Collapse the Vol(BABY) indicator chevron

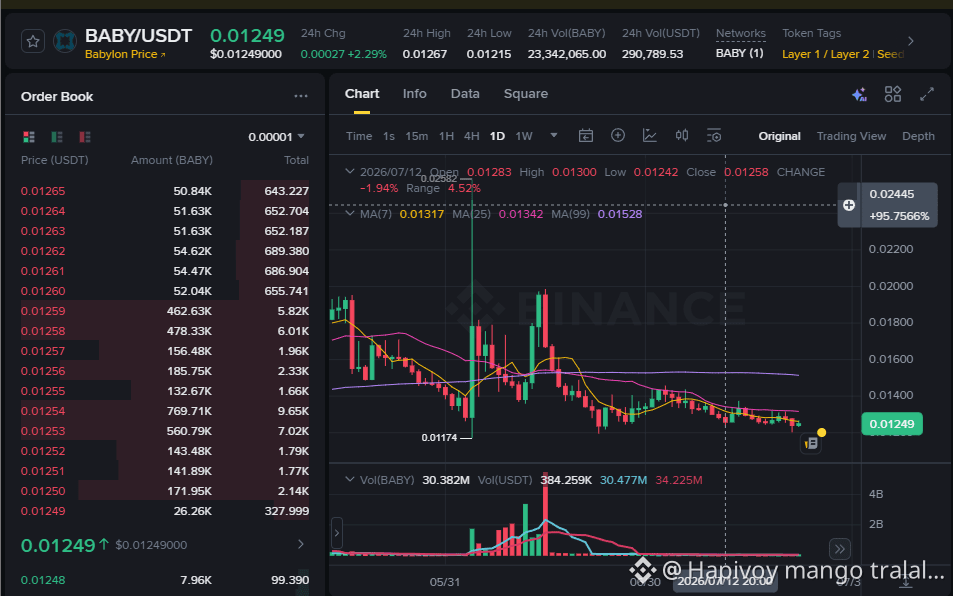349,479
